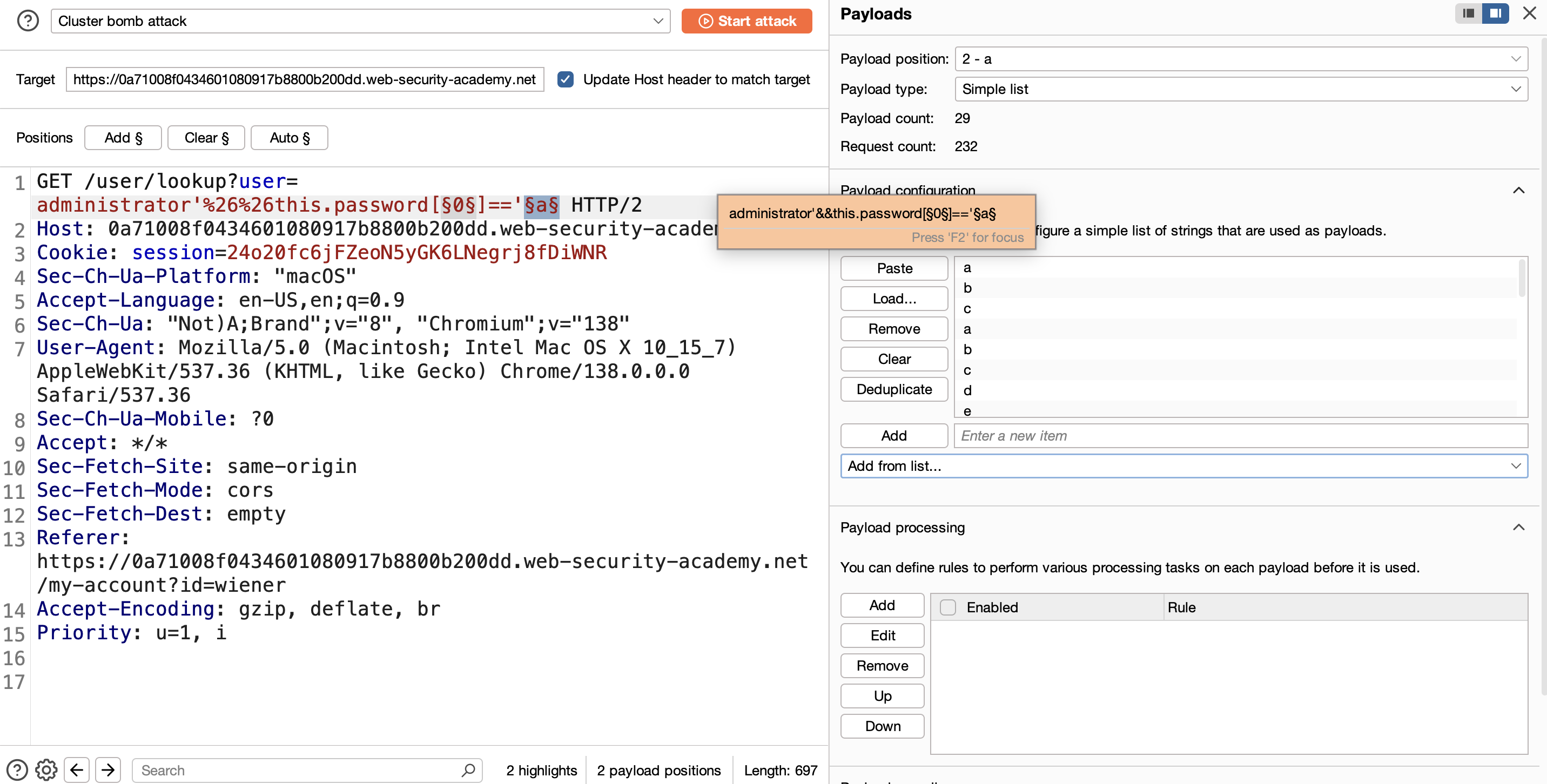Remove the selected payload item
1547x784 pixels.
tap(894, 328)
